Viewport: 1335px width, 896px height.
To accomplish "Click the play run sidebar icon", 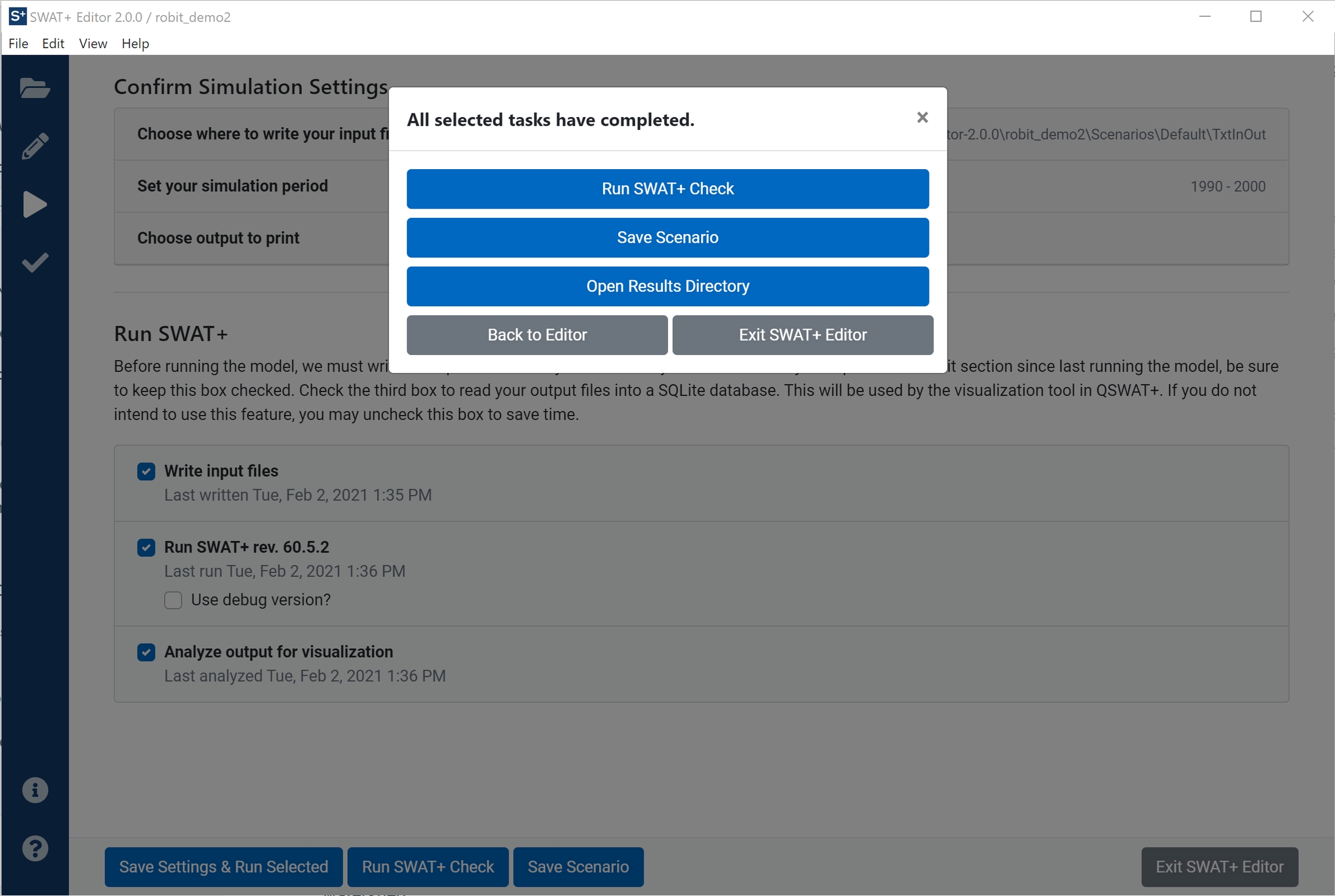I will point(34,204).
